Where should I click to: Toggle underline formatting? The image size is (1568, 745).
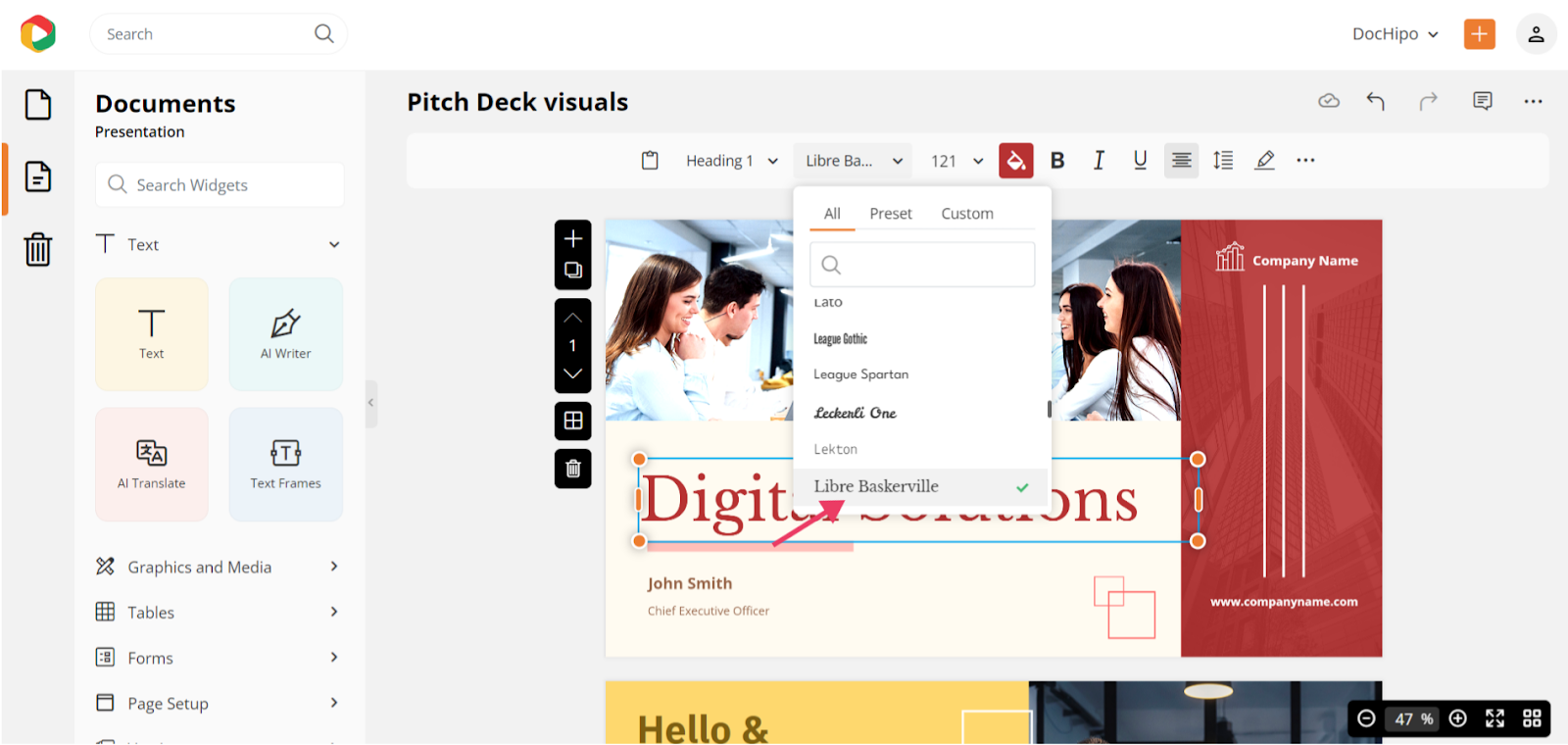tap(1140, 161)
